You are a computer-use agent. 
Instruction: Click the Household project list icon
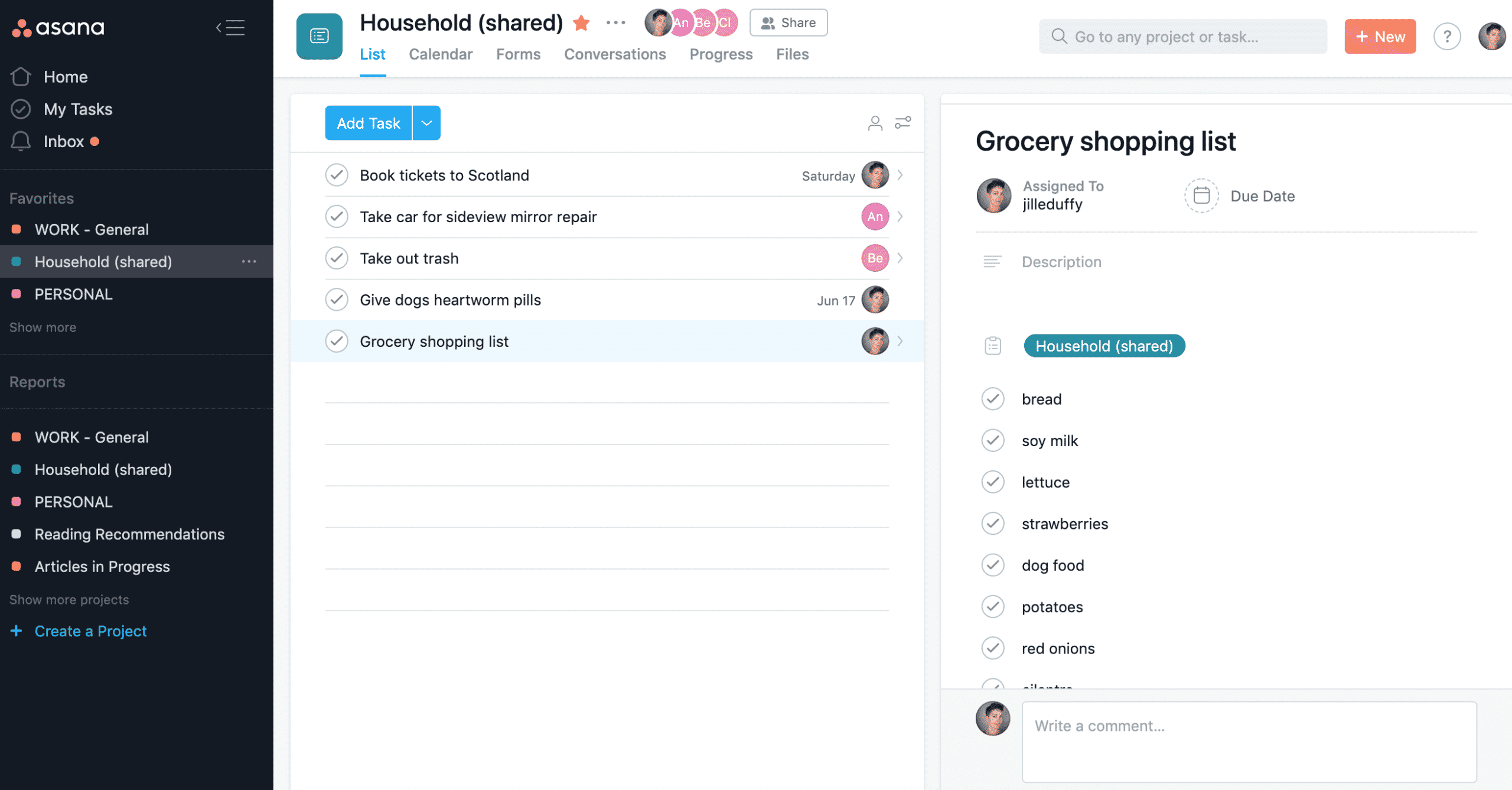coord(319,37)
